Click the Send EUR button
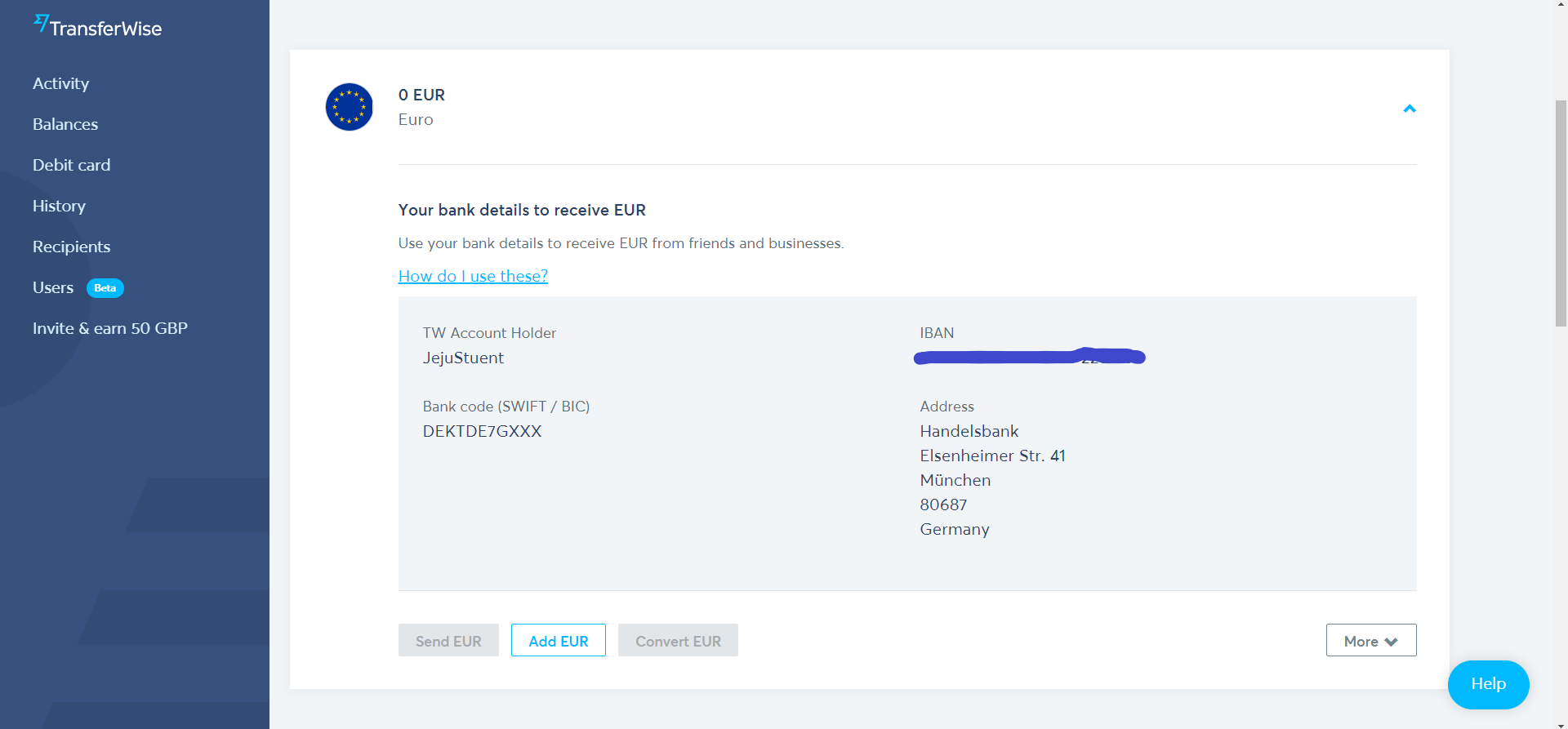Screen dimensions: 1568x729 click(x=448, y=641)
